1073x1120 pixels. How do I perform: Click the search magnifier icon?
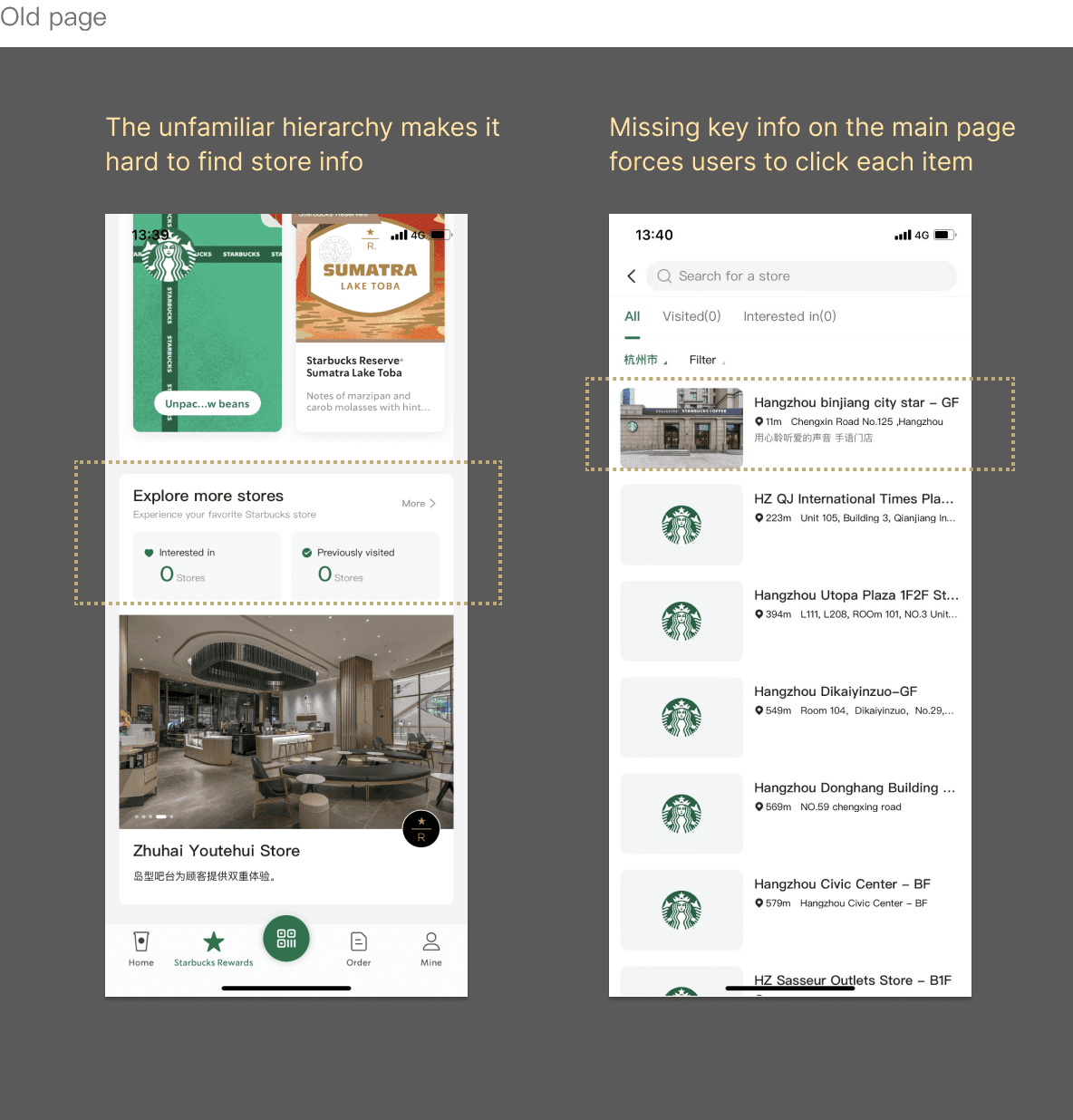click(664, 276)
